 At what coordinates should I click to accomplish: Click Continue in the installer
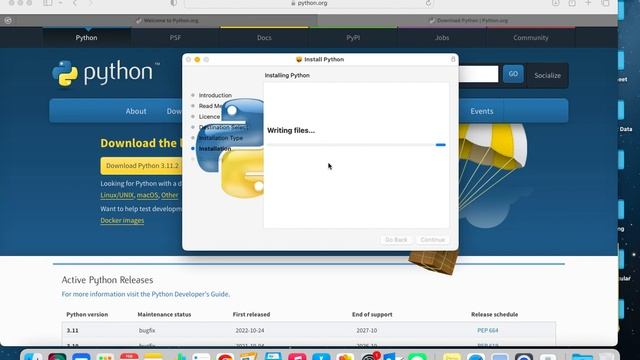point(433,240)
